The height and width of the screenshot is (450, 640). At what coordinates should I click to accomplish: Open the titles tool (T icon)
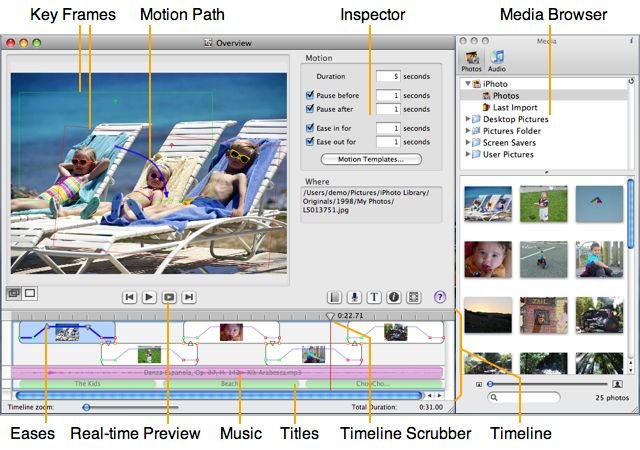[374, 297]
